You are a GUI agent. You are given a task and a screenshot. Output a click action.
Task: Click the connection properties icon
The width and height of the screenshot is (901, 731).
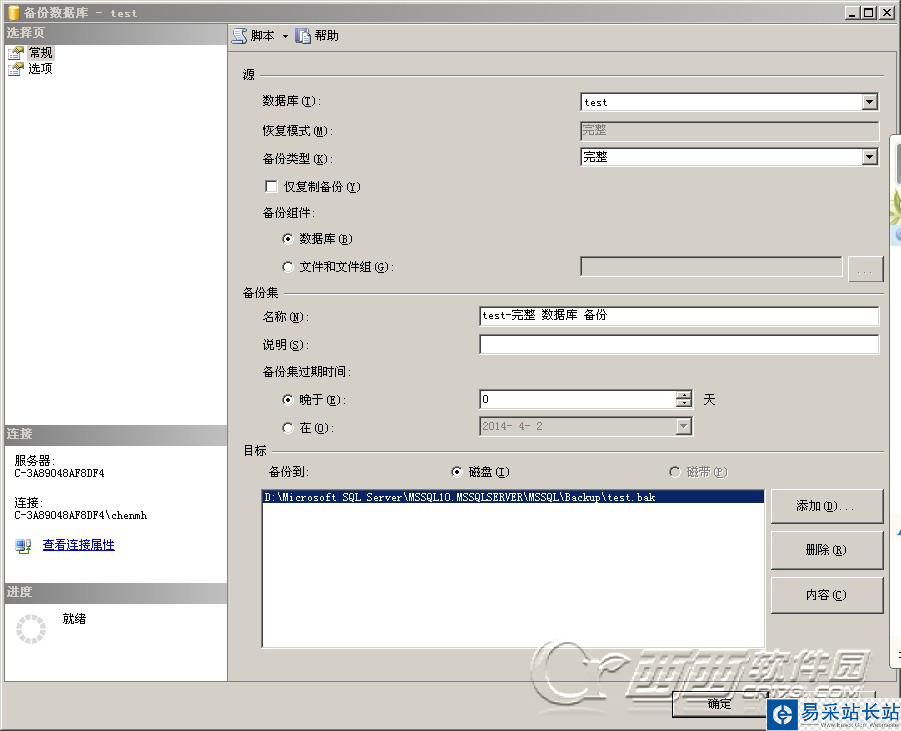(x=23, y=545)
